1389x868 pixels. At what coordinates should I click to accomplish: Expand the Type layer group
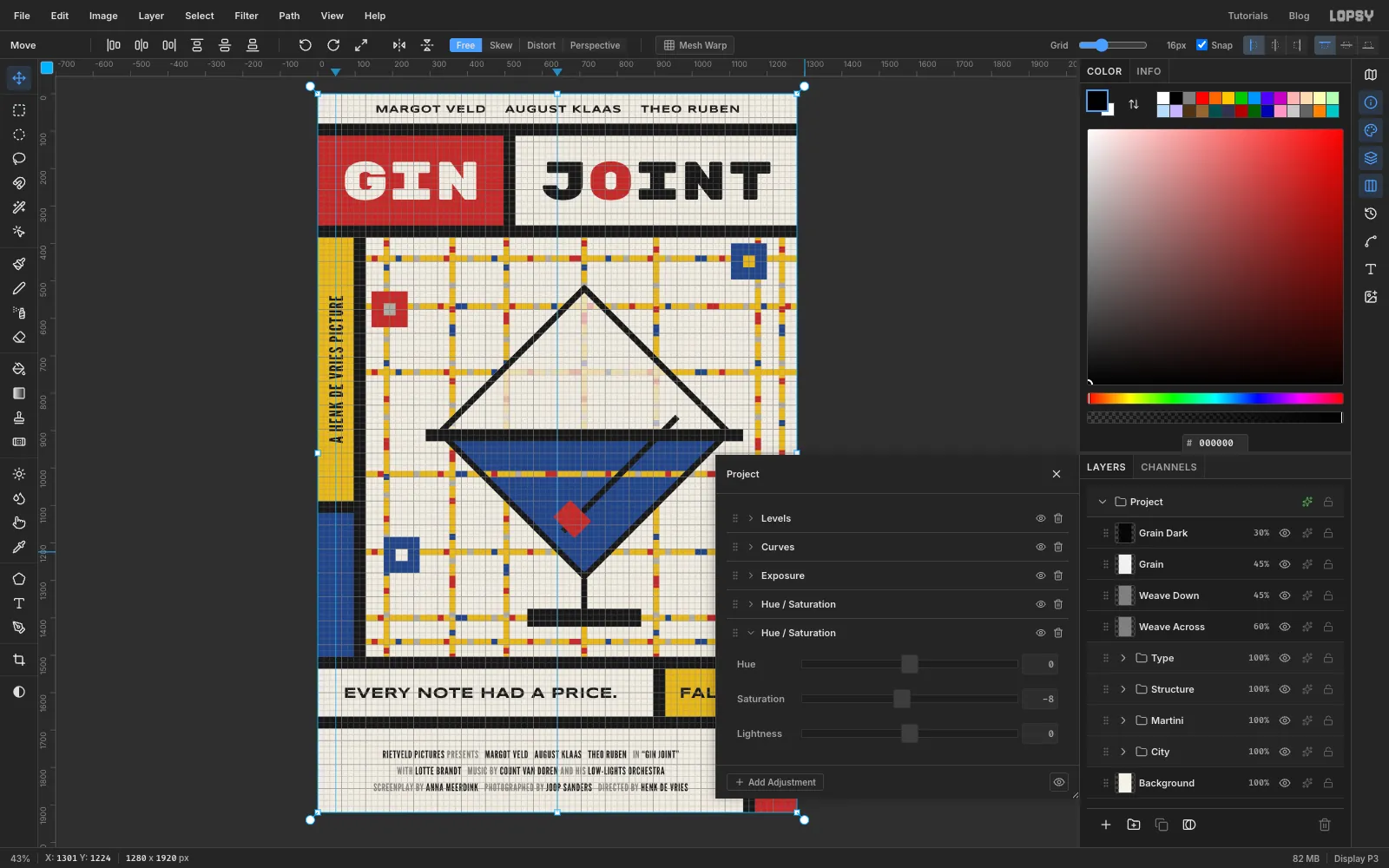(x=1123, y=658)
